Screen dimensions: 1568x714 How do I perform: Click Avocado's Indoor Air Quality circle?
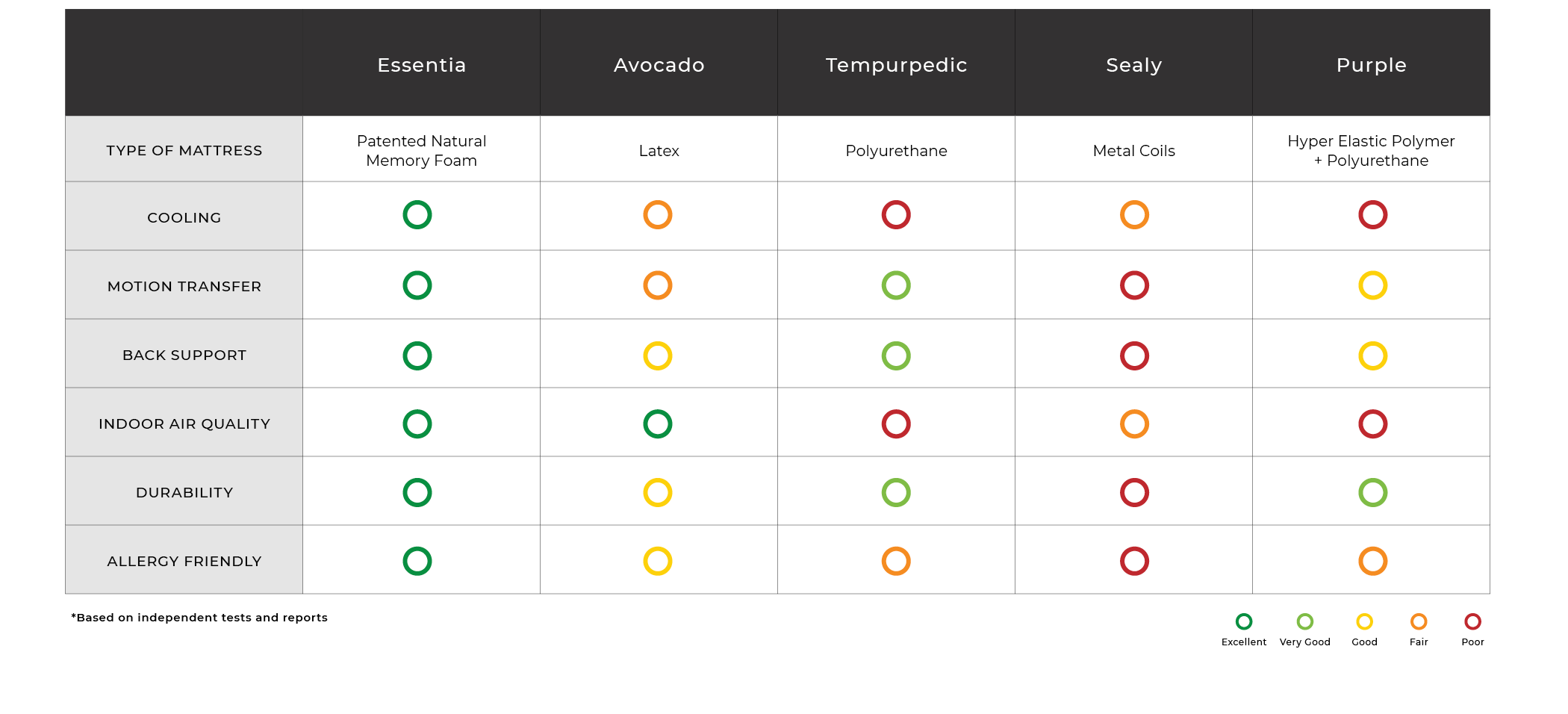pos(658,424)
